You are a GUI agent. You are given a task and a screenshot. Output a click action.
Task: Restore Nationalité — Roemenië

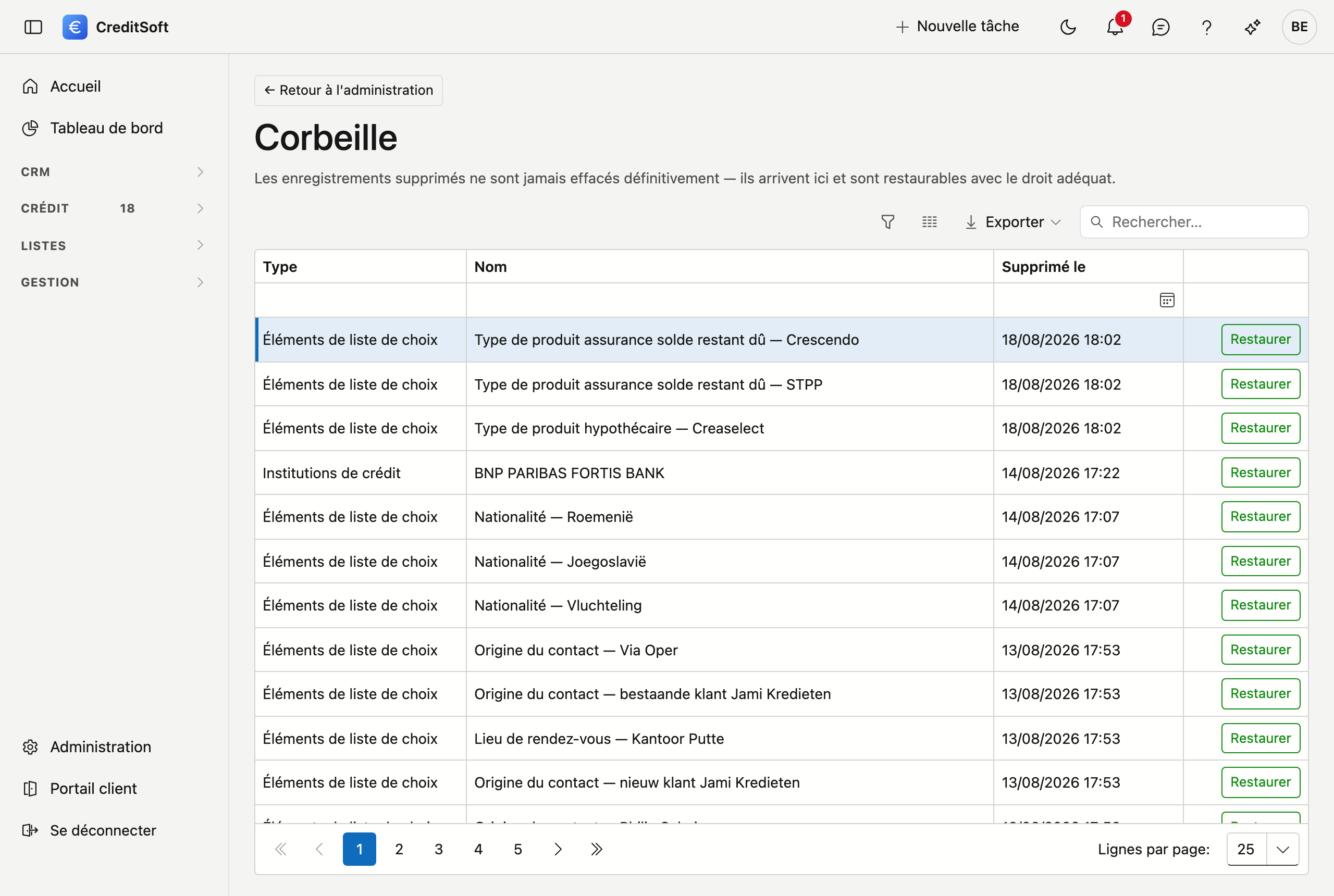click(1261, 517)
